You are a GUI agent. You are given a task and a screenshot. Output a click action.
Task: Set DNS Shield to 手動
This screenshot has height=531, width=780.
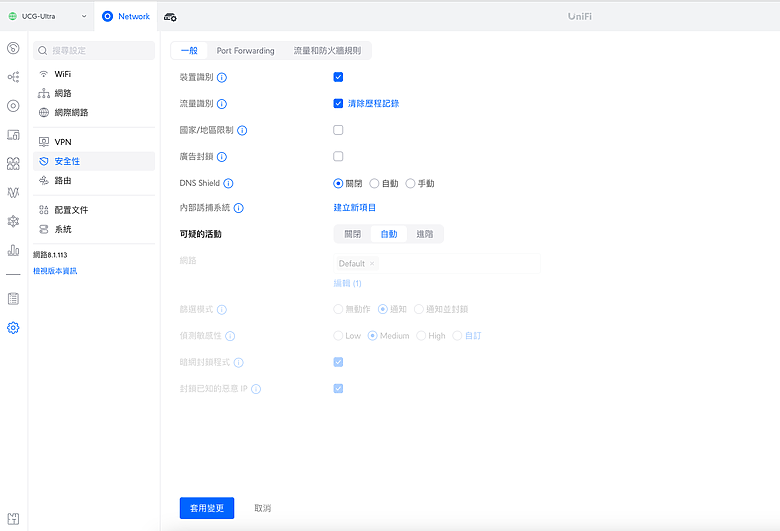pos(410,184)
